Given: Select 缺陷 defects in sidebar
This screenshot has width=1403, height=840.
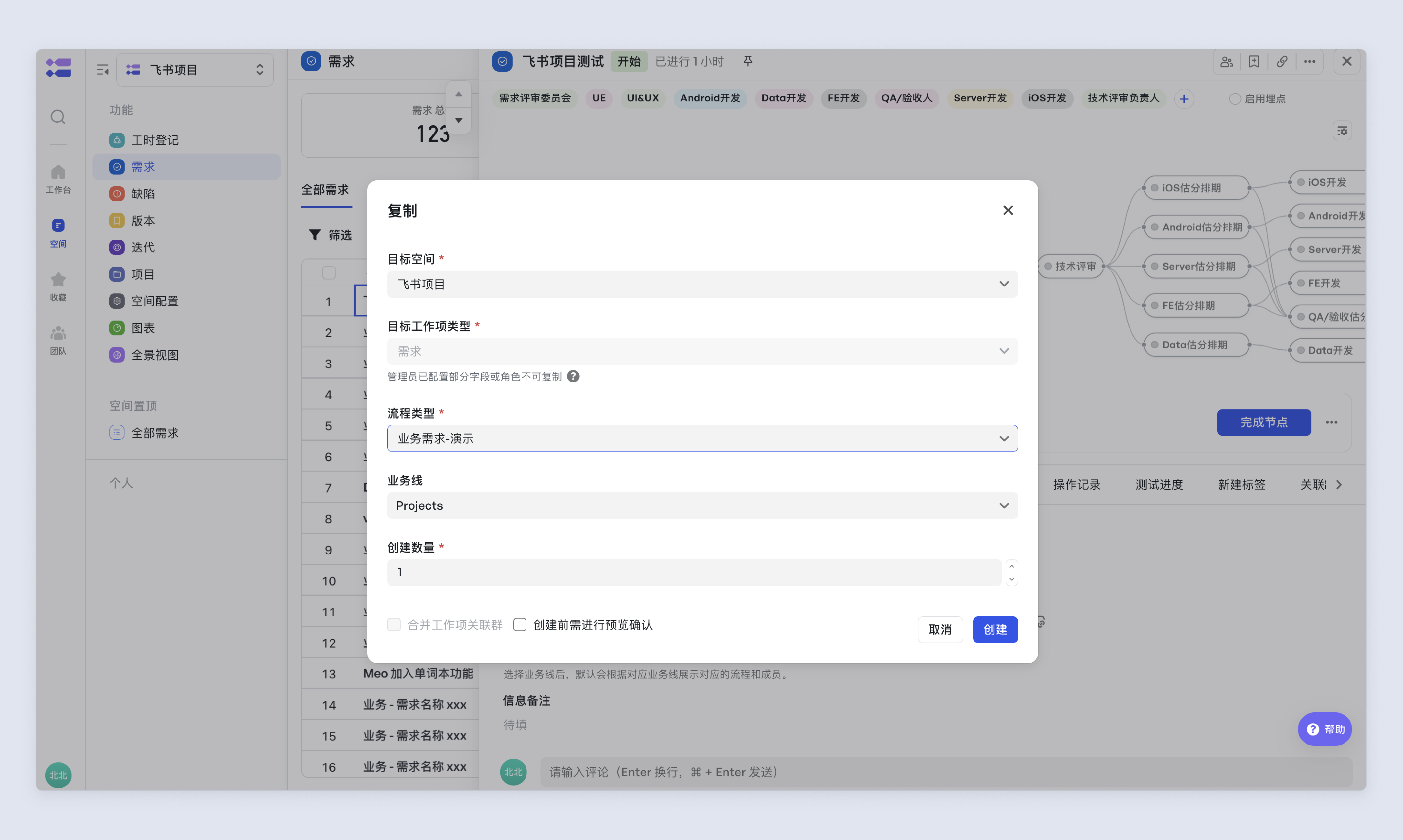Looking at the screenshot, I should 186,193.
